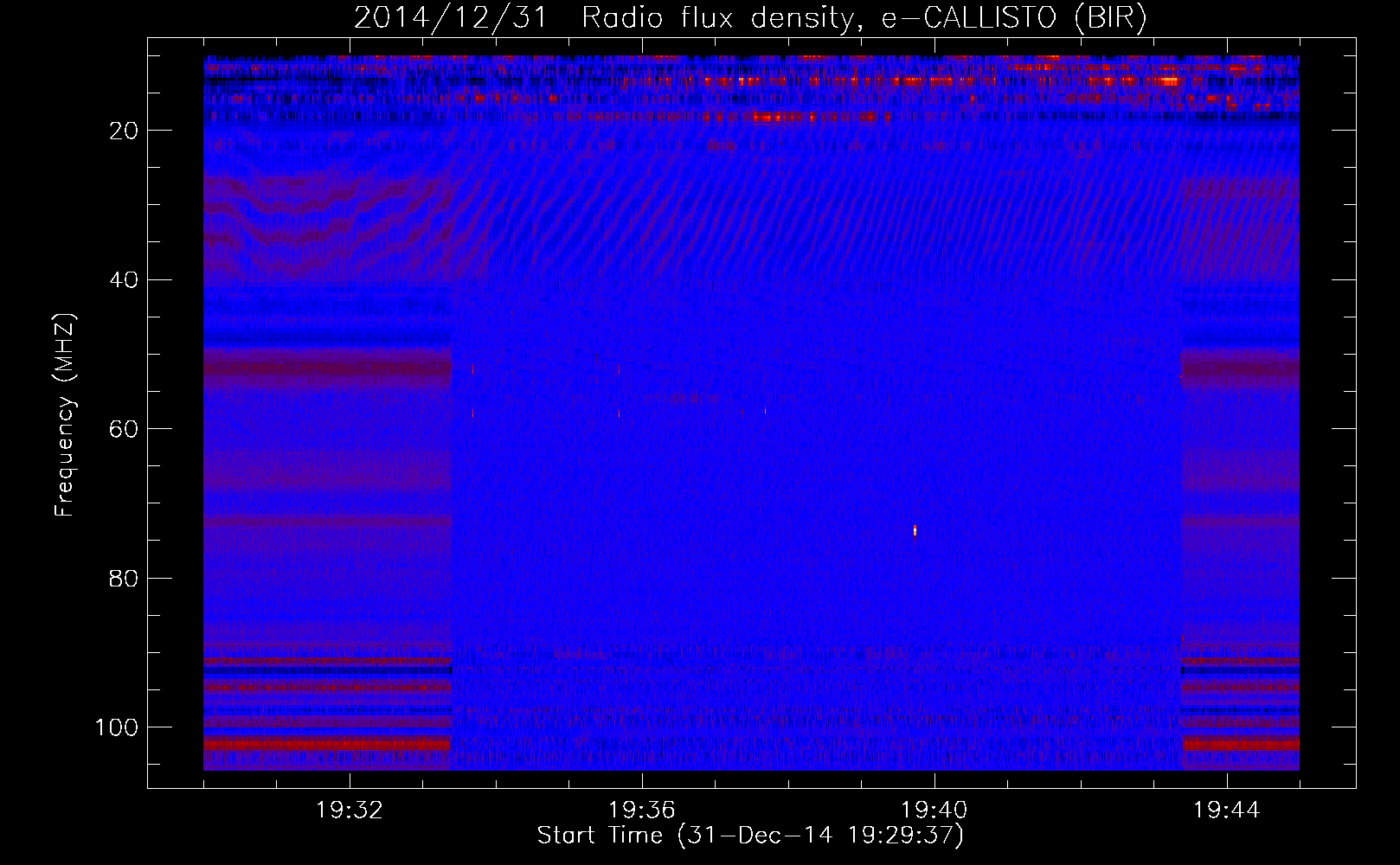Click the '19:32' time tick label
Image resolution: width=1400 pixels, height=865 pixels.
tap(350, 811)
